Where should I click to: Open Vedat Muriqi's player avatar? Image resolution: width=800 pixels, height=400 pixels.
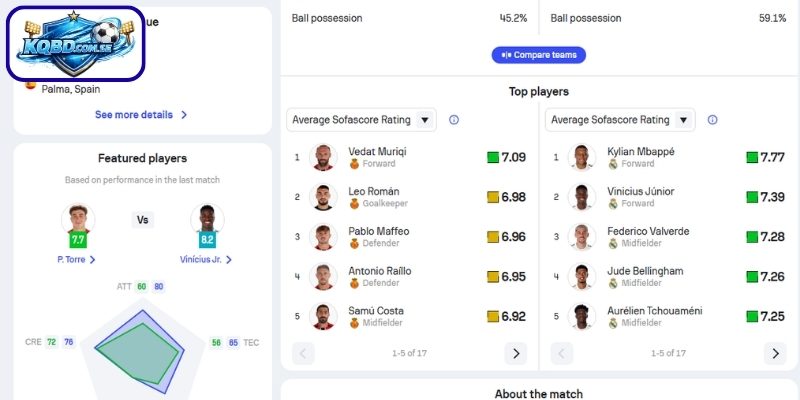[x=323, y=157]
